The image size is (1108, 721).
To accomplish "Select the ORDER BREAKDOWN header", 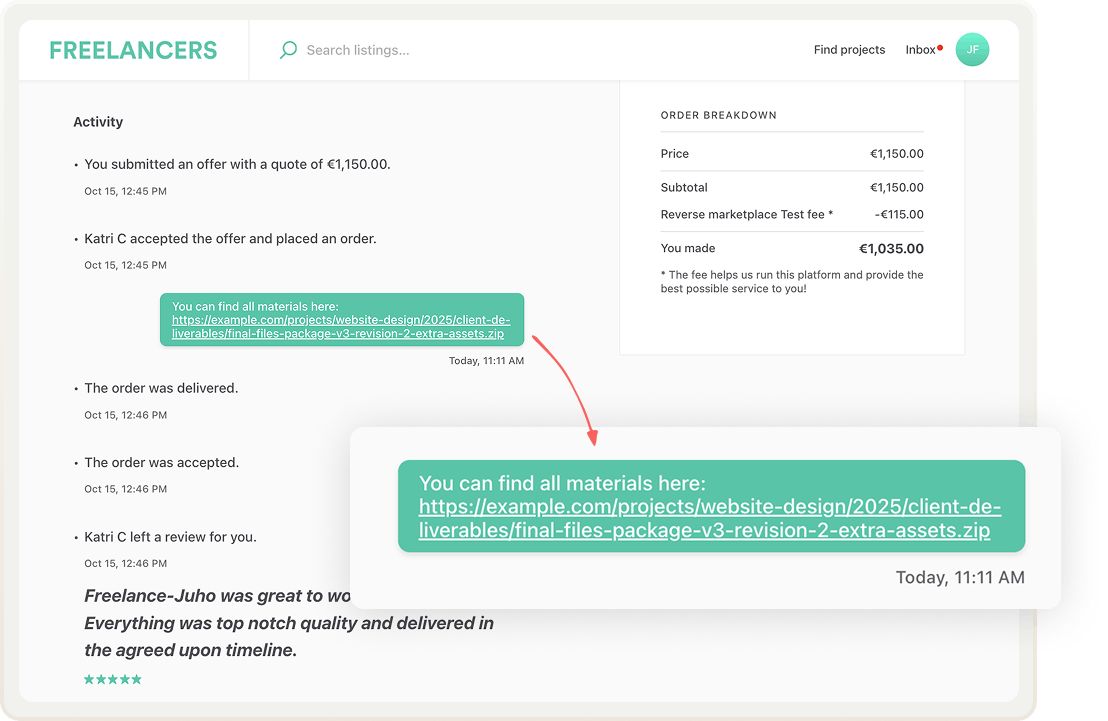I will click(x=718, y=115).
